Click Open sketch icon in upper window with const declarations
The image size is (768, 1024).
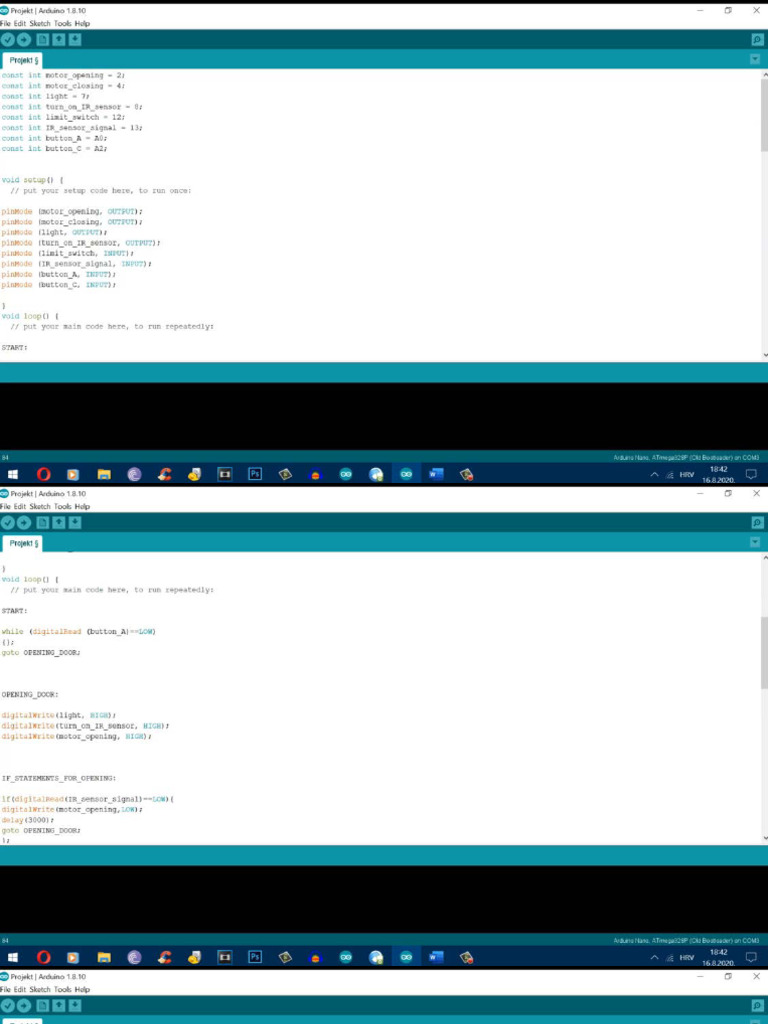tap(59, 40)
